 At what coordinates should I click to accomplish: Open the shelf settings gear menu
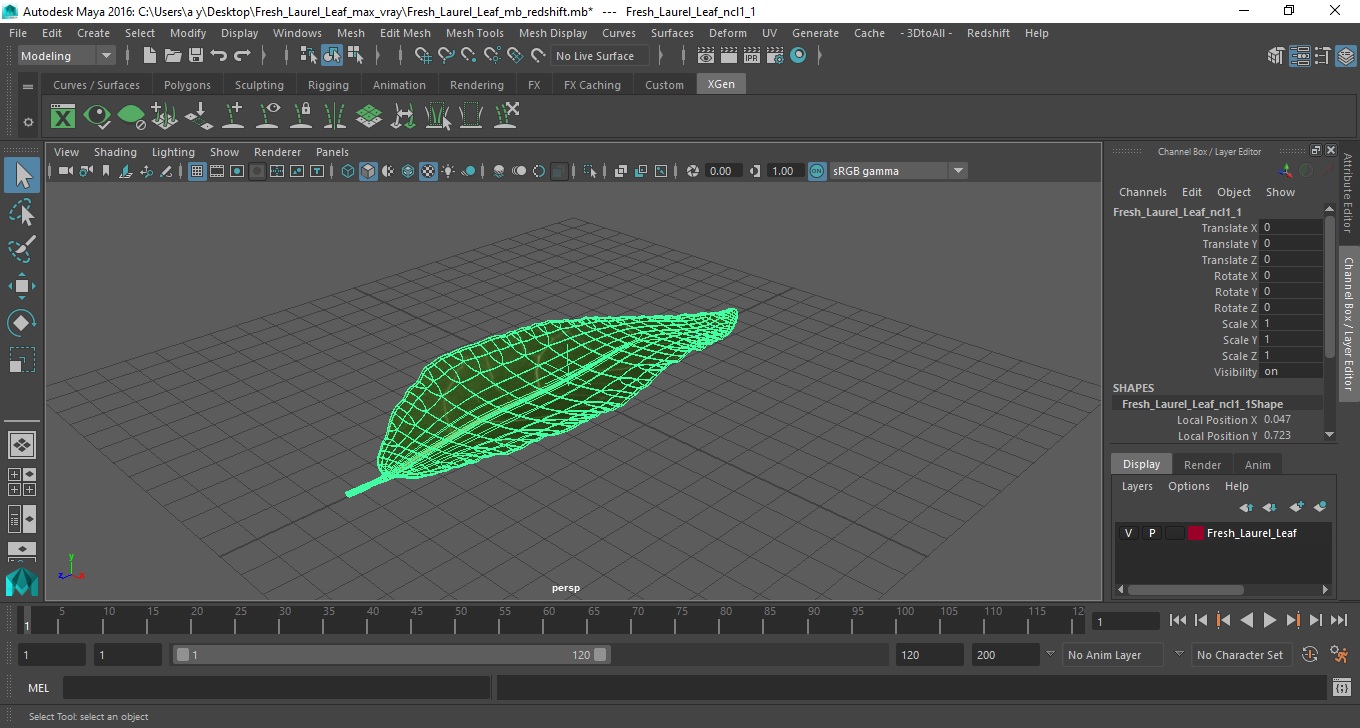(x=28, y=121)
